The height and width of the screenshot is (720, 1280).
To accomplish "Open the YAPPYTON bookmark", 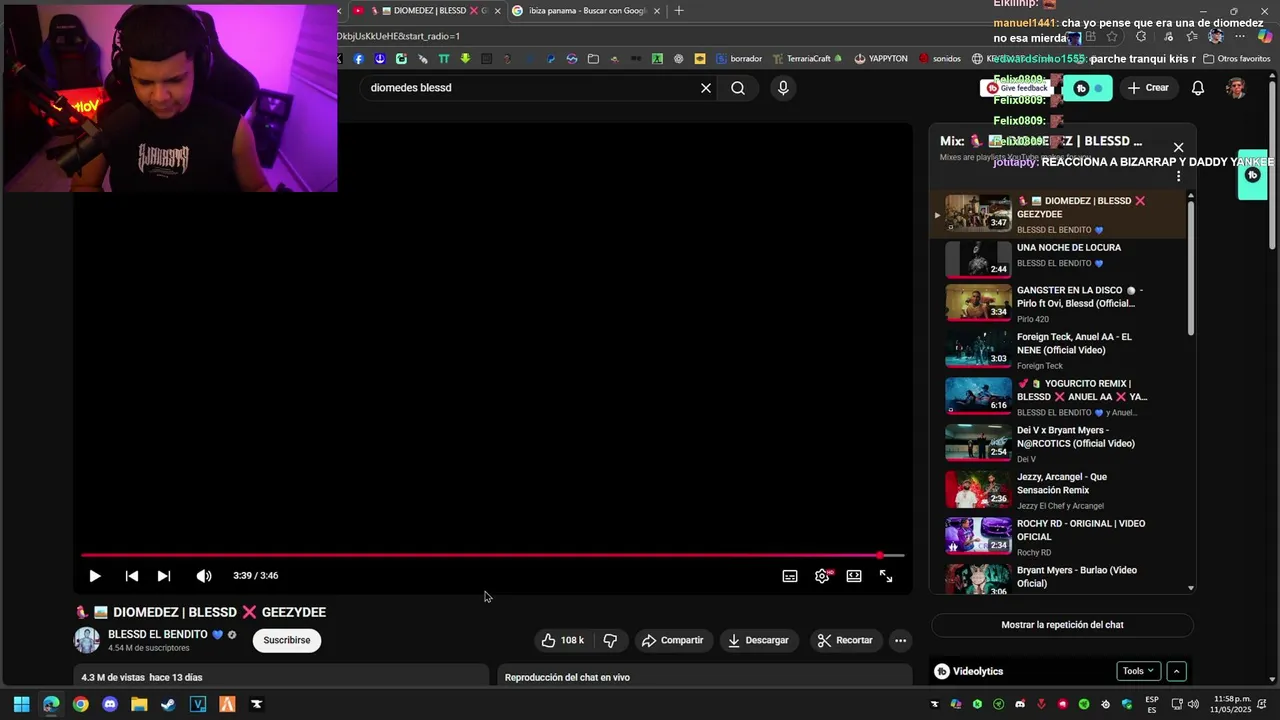I will [x=881, y=59].
